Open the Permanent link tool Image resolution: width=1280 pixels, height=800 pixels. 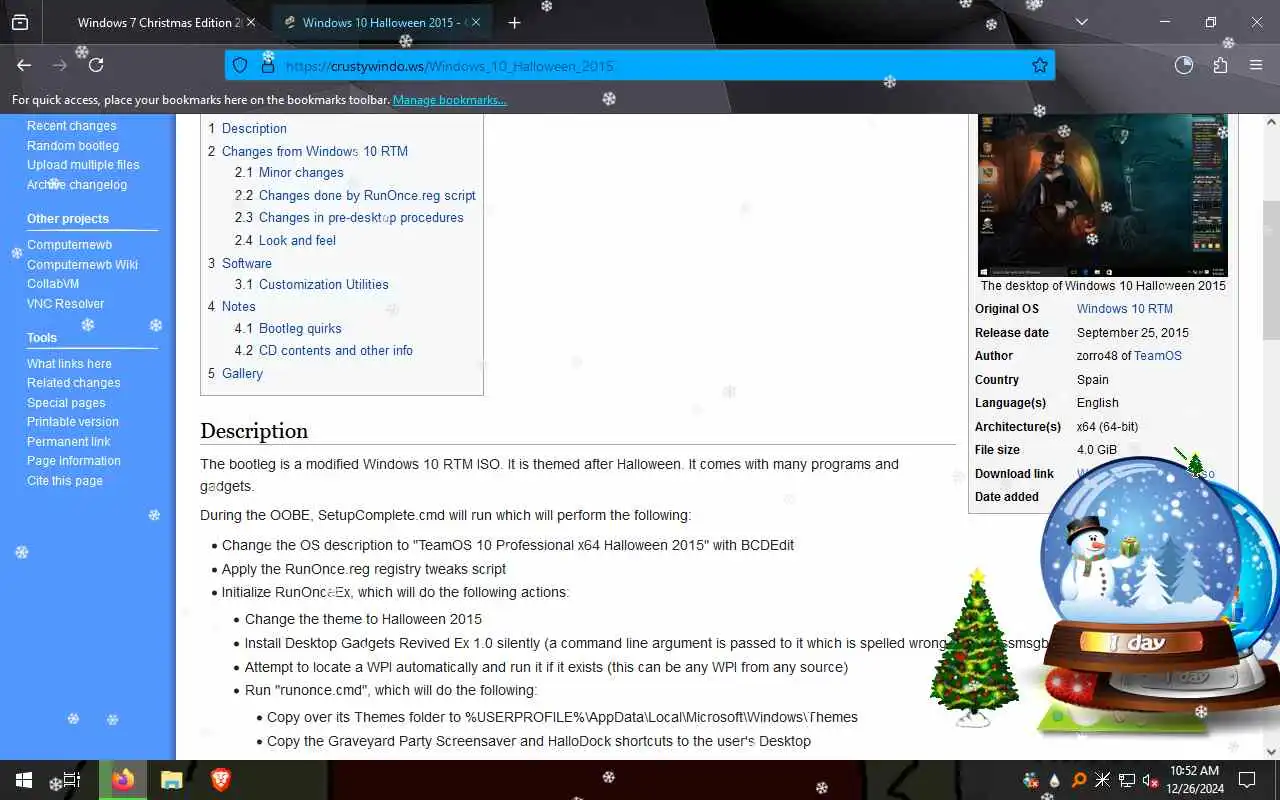click(x=69, y=442)
